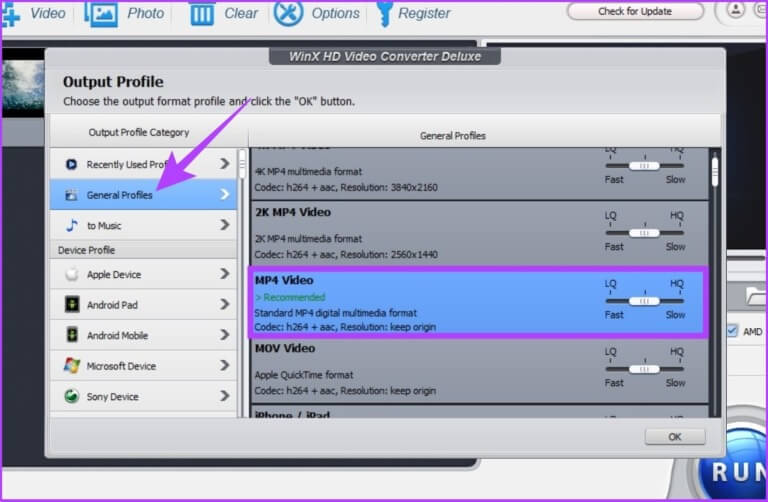The width and height of the screenshot is (768, 502).
Task: Open the Recently Used Profile category
Action: tap(143, 164)
